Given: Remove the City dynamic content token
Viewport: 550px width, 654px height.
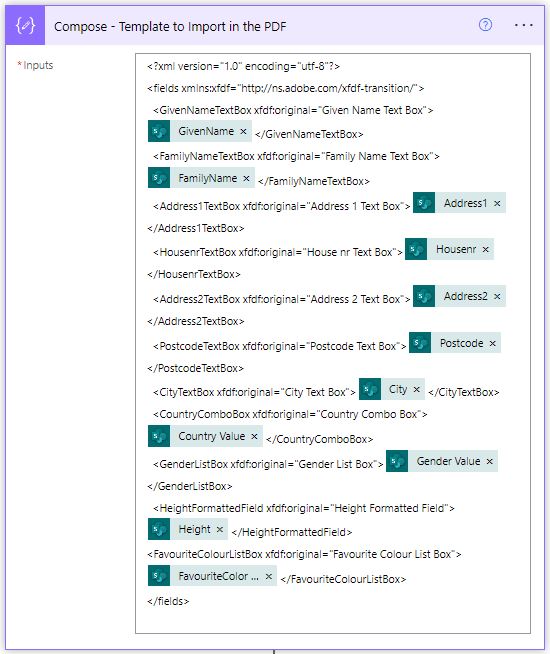Looking at the screenshot, I should [416, 389].
